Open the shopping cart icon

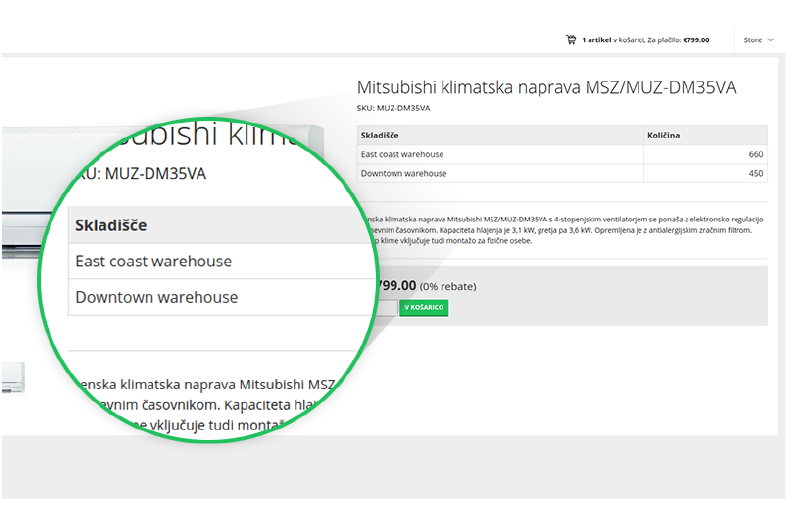click(571, 40)
